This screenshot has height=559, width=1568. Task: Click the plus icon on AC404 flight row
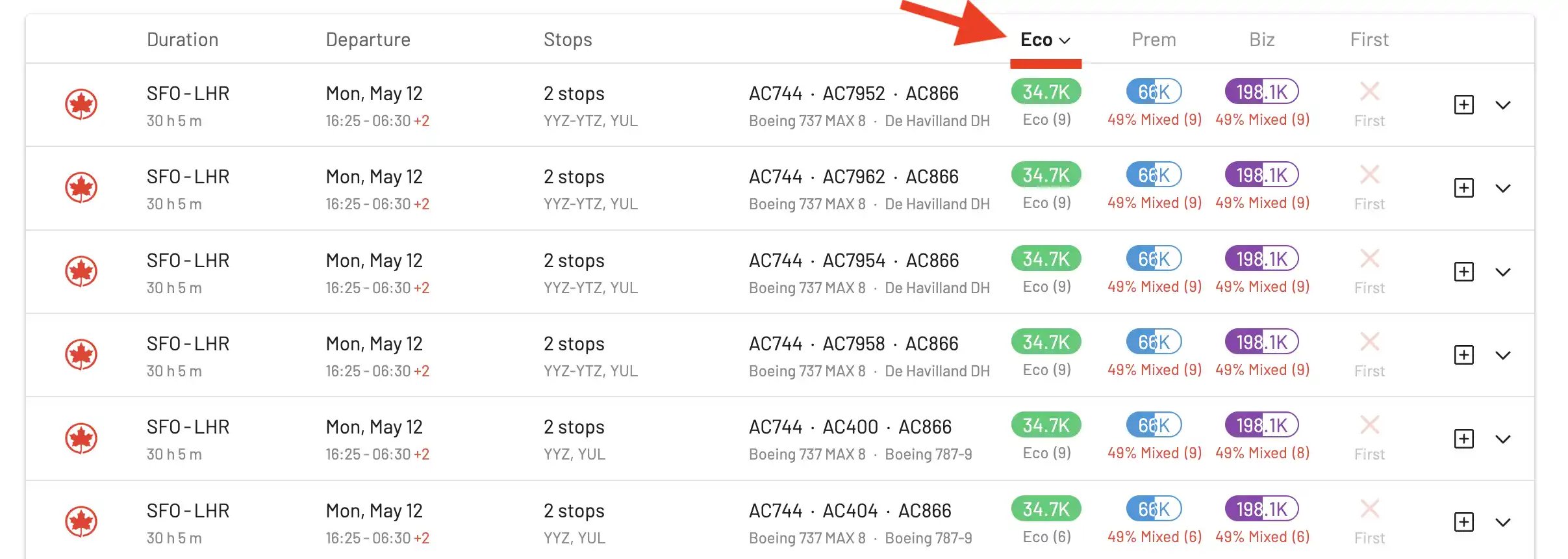tap(1463, 522)
